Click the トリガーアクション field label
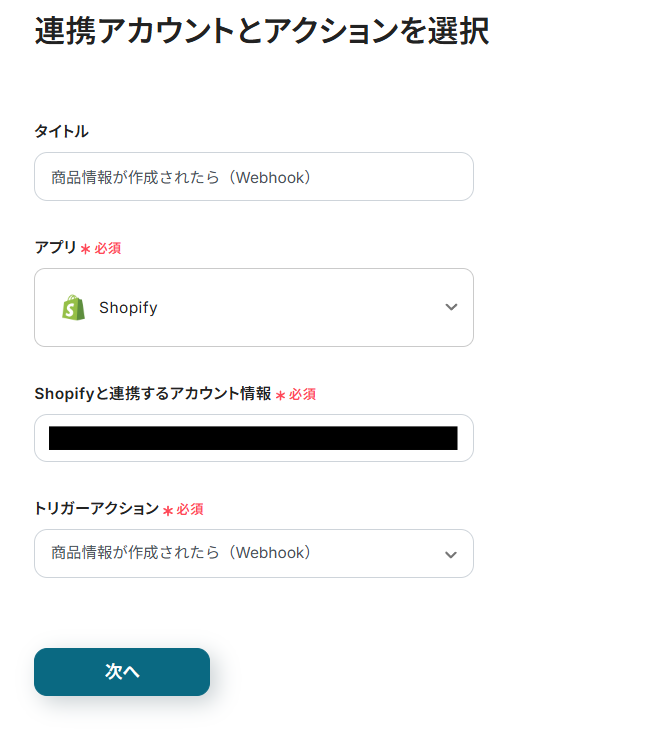 pyautogui.click(x=96, y=509)
